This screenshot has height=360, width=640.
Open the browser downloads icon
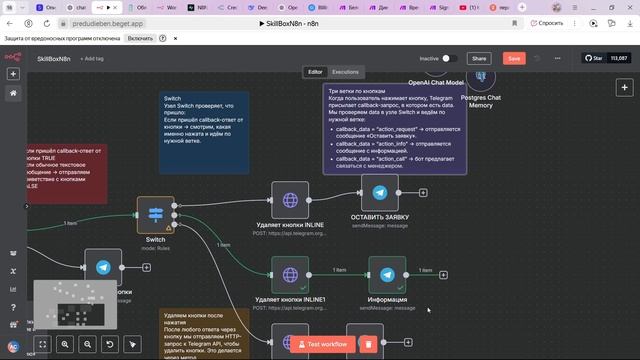pyautogui.click(x=630, y=24)
